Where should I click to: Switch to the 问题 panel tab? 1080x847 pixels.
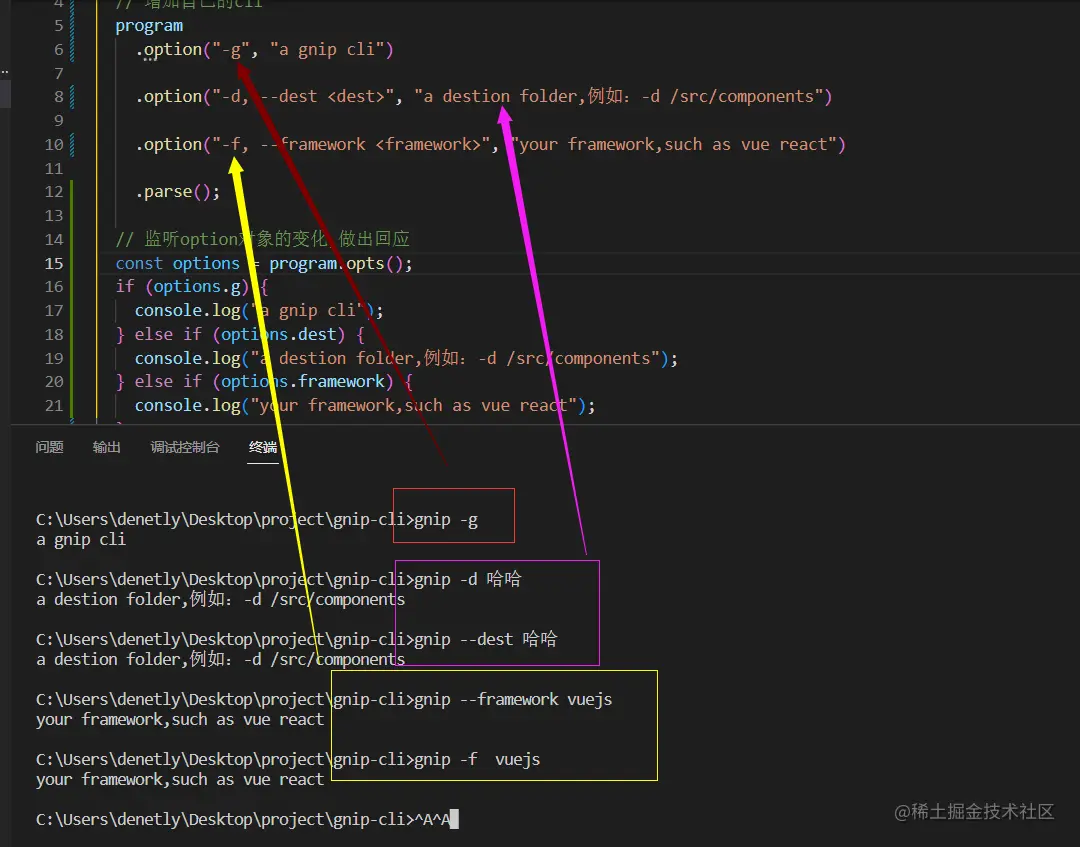(x=49, y=448)
